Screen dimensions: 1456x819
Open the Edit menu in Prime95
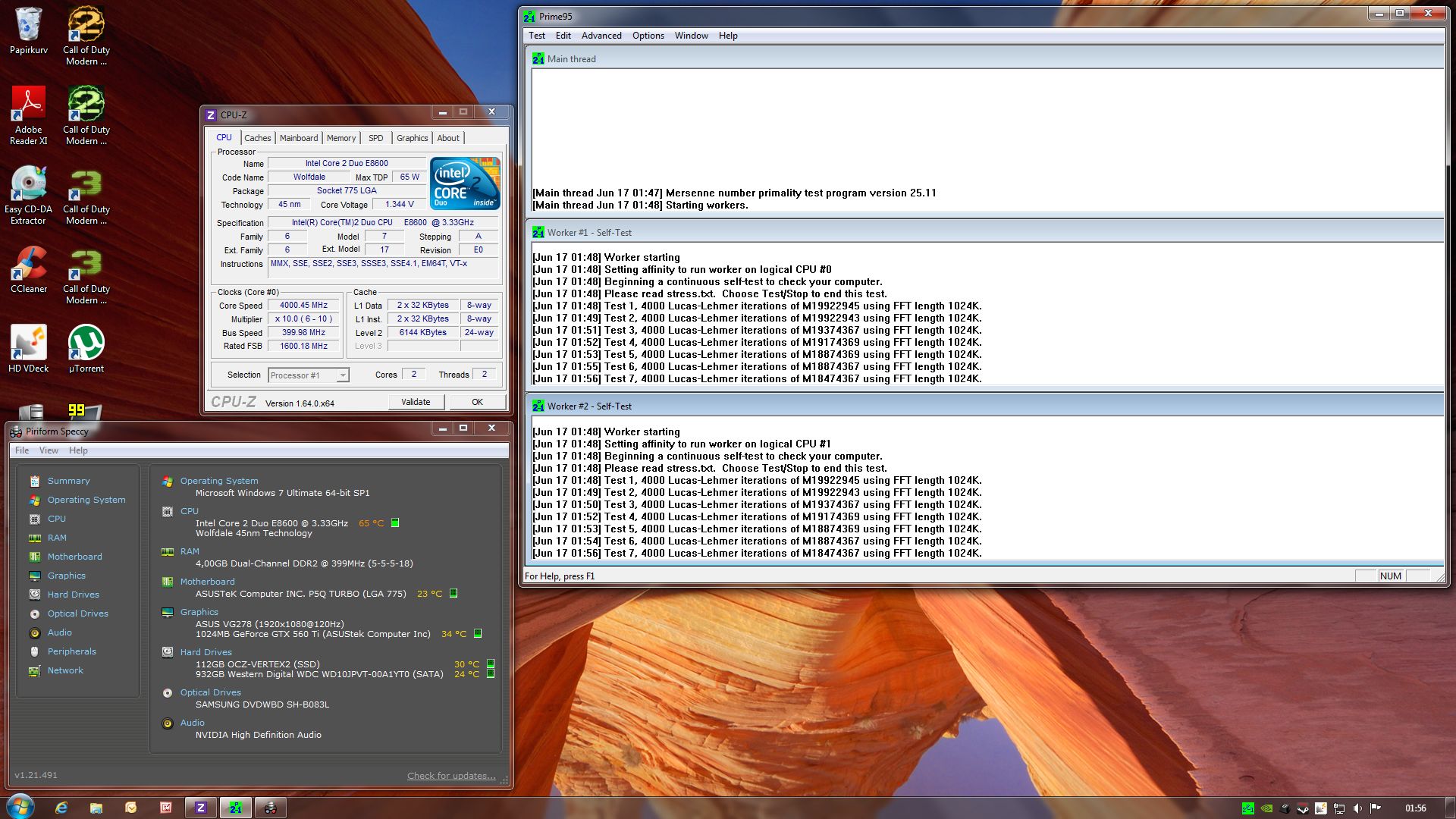pos(563,36)
